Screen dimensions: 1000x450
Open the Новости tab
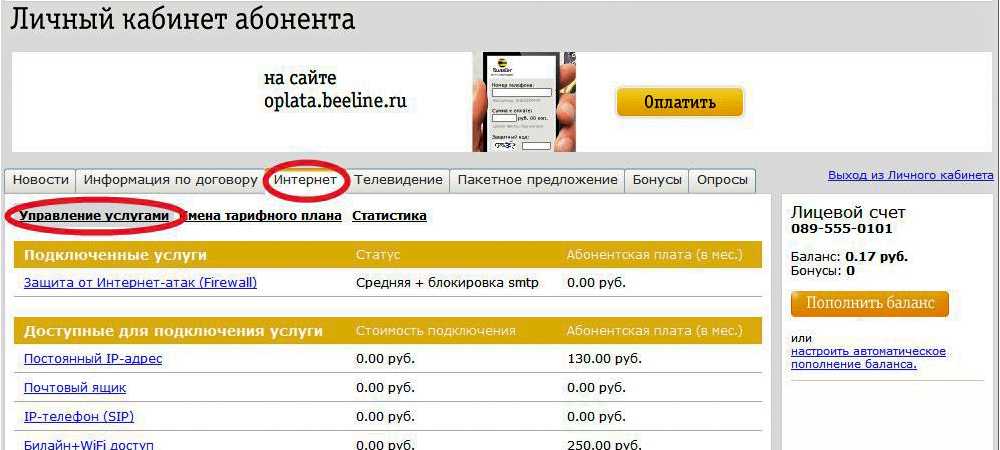tap(41, 180)
